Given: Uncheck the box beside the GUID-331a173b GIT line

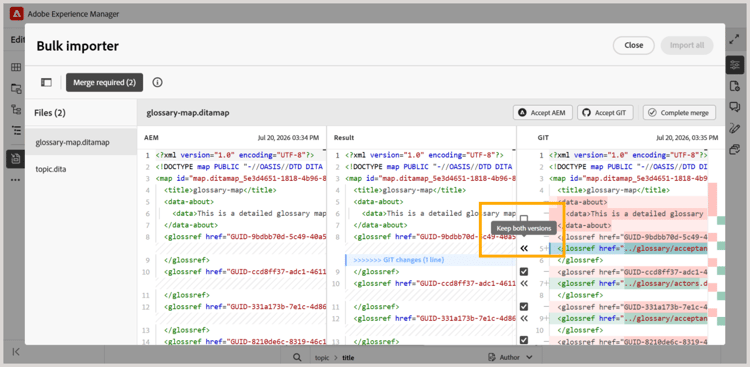Looking at the screenshot, I should tap(524, 306).
